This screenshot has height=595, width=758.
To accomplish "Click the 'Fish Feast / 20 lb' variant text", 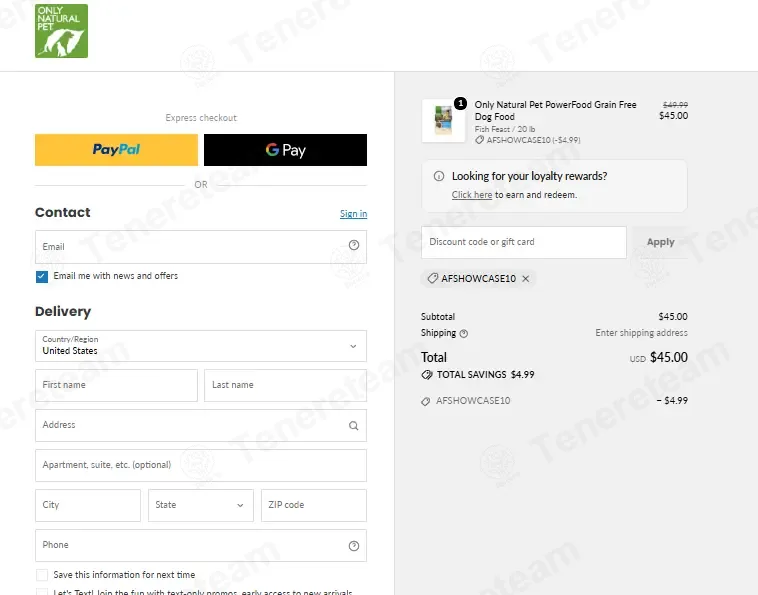I will (x=505, y=129).
